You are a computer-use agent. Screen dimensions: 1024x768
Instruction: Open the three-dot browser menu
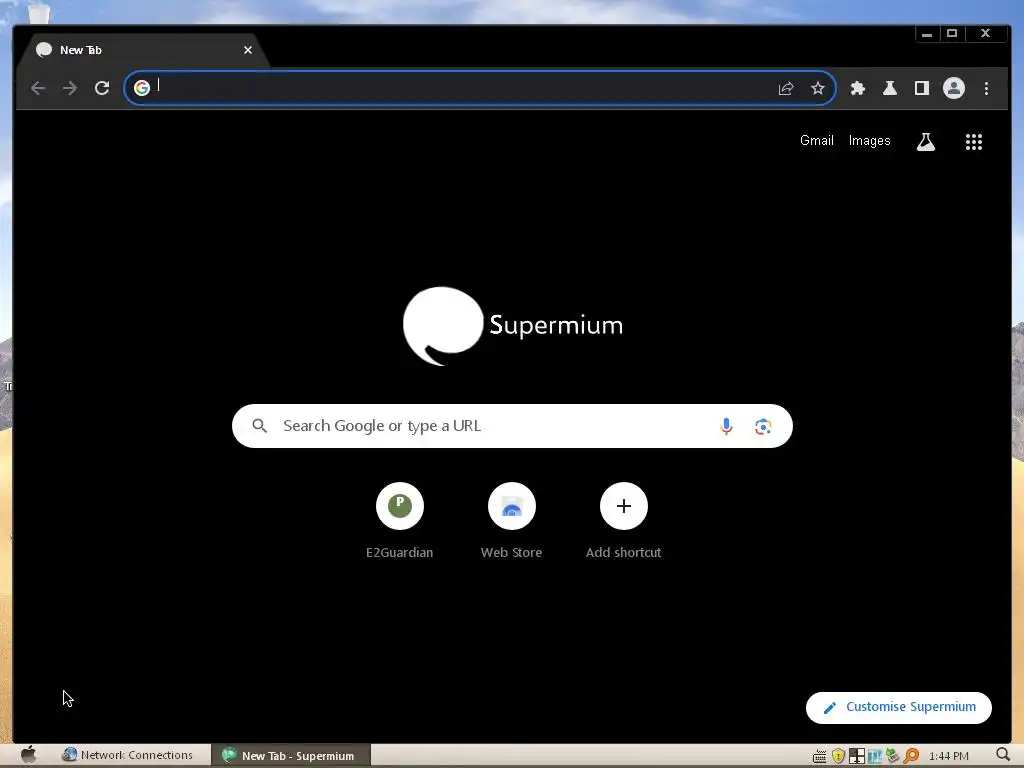[x=986, y=88]
